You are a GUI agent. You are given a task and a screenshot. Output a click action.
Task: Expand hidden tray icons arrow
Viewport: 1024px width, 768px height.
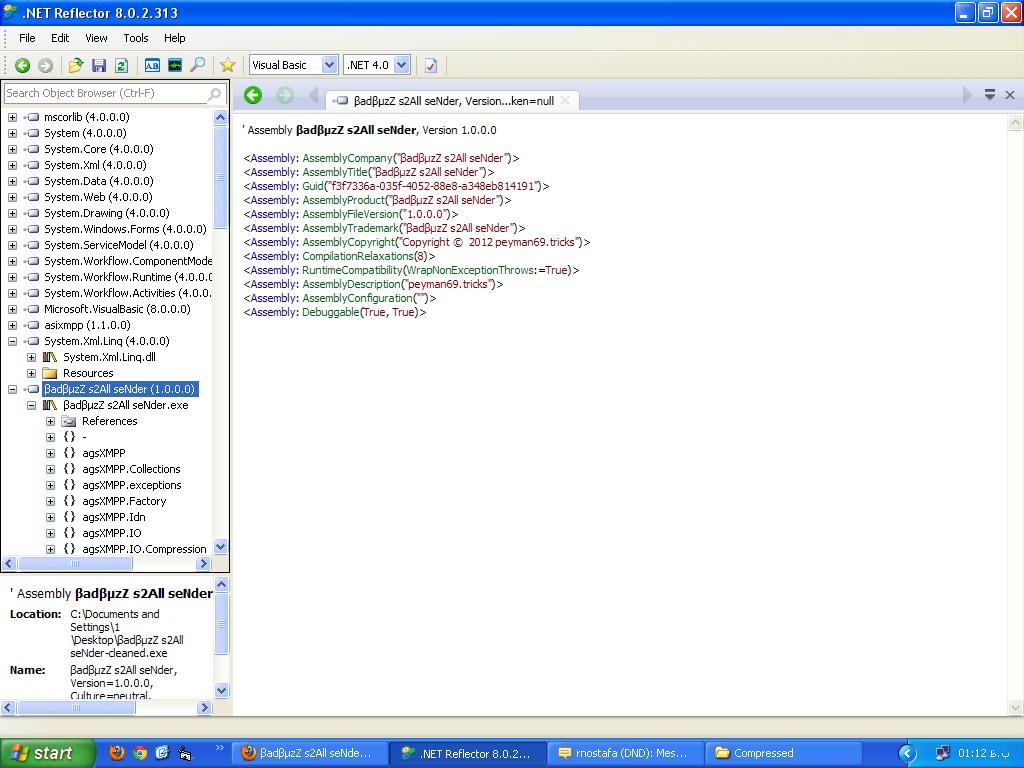tap(907, 754)
